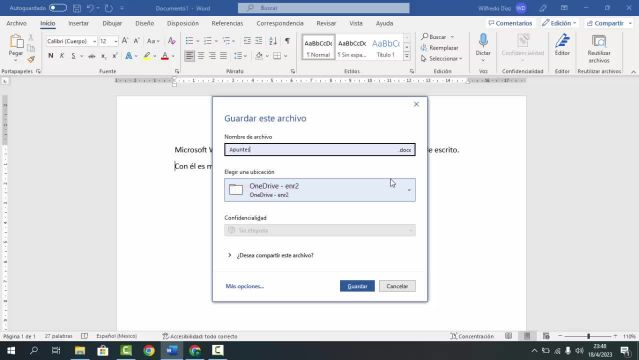The image size is (639, 360).
Task: Click the Reemplazar button
Action: pyautogui.click(x=439, y=48)
